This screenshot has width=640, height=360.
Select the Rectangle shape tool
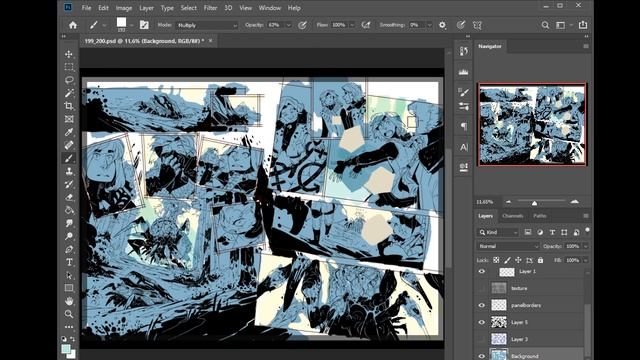69,288
